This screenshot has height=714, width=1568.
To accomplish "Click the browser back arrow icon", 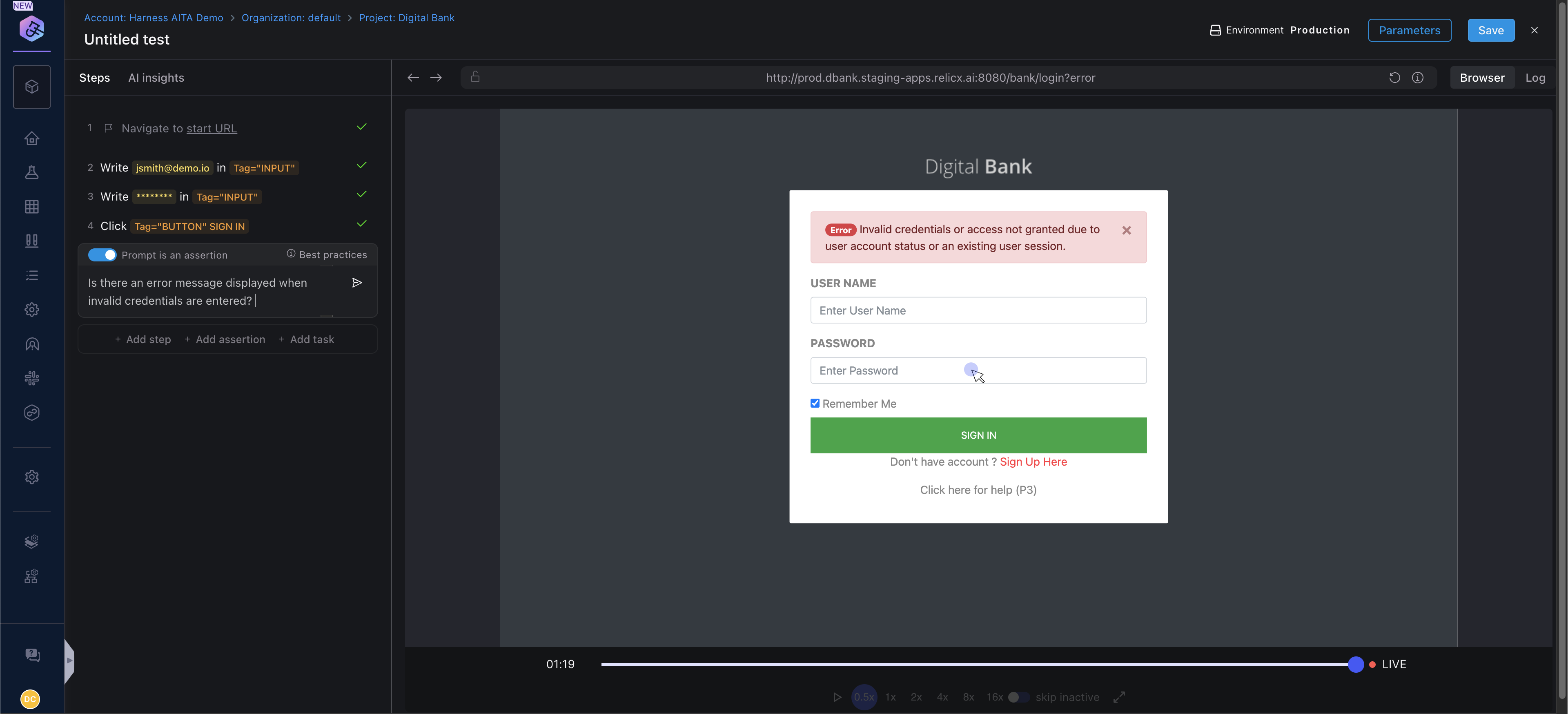I will pos(413,77).
